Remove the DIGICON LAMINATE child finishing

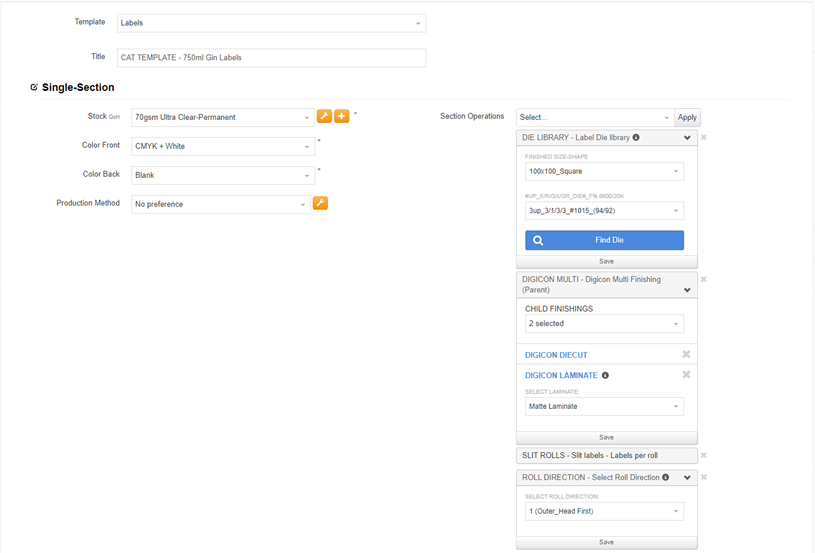pos(686,375)
